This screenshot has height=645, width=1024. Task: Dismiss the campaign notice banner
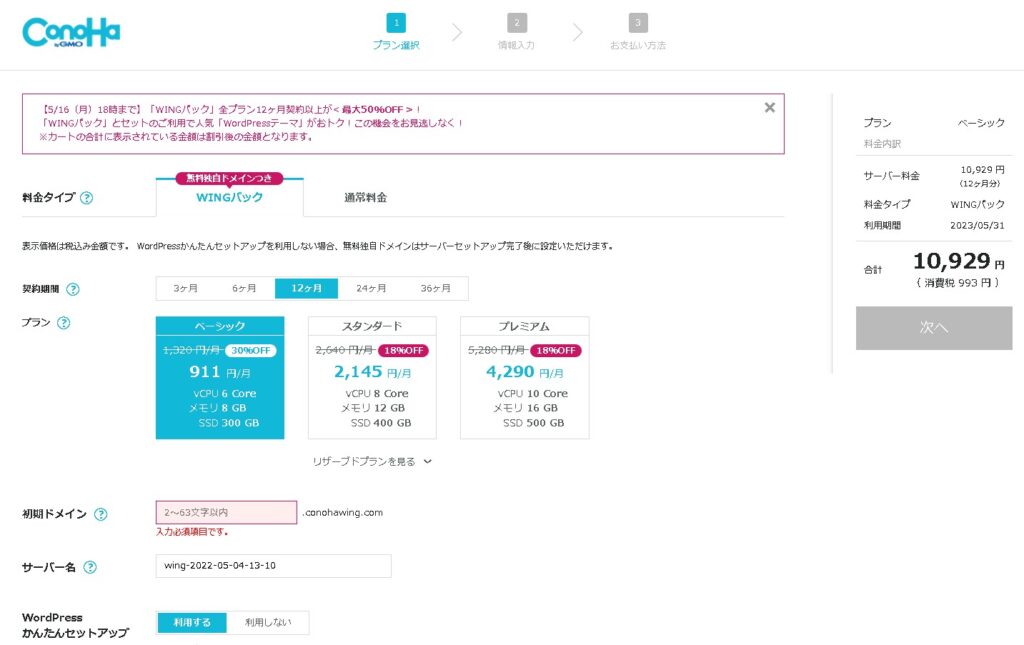tap(769, 108)
